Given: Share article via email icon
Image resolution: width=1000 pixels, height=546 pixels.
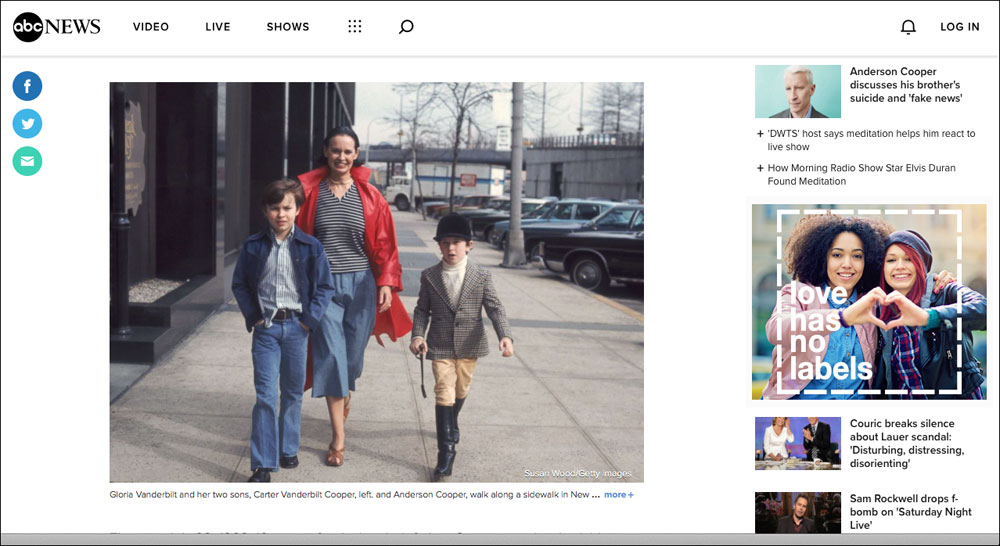Looking at the screenshot, I should pyautogui.click(x=27, y=161).
